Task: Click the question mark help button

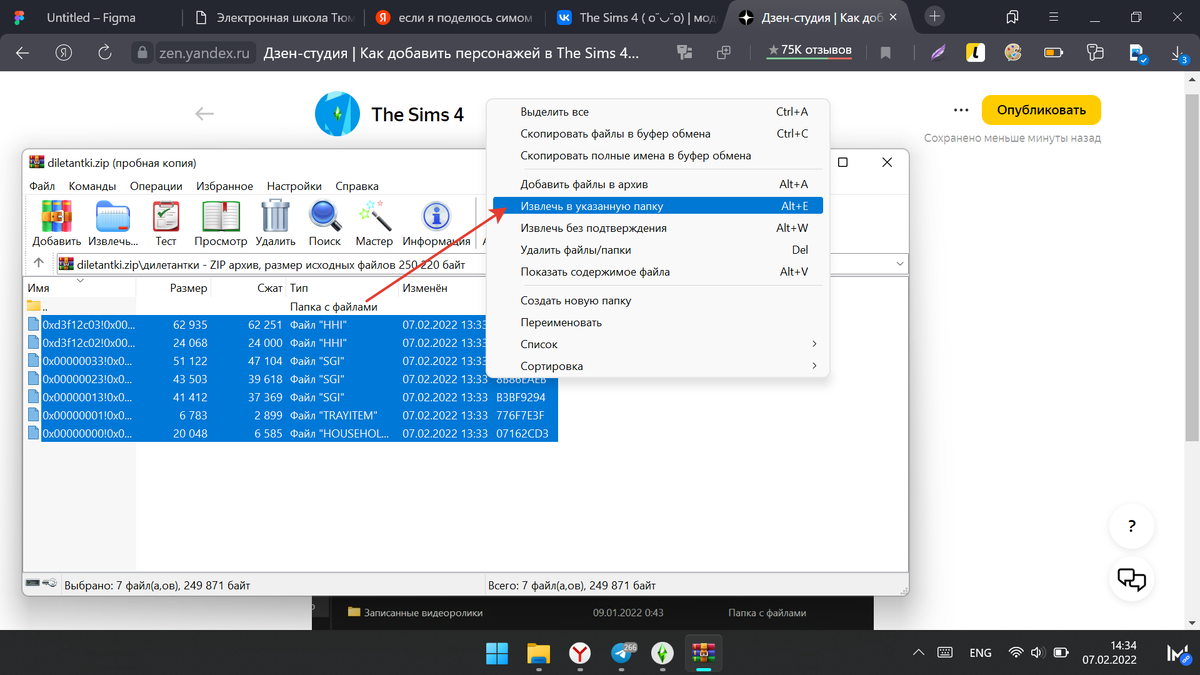Action: (1131, 526)
